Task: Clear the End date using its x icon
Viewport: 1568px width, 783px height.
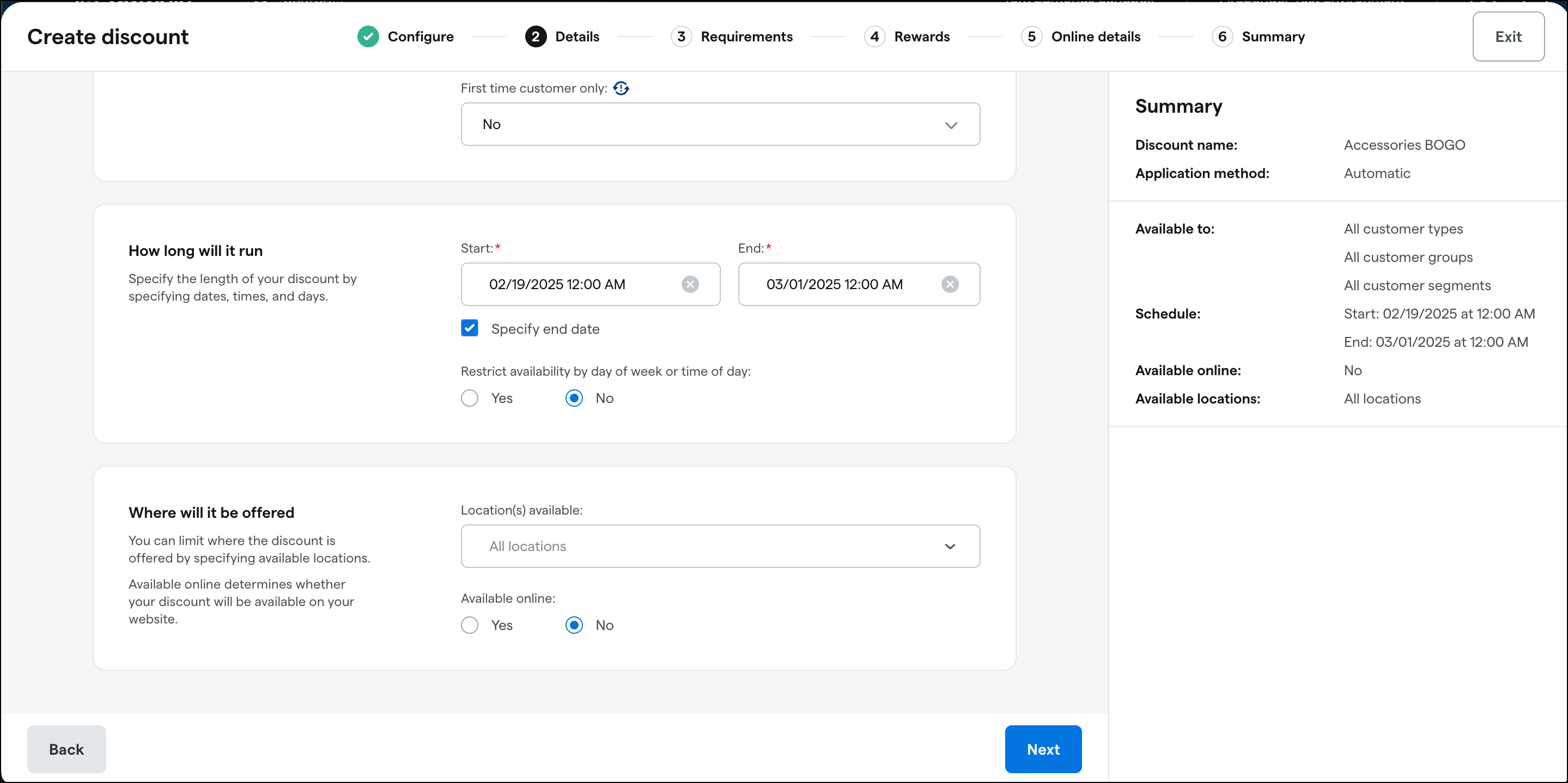Action: pos(951,284)
